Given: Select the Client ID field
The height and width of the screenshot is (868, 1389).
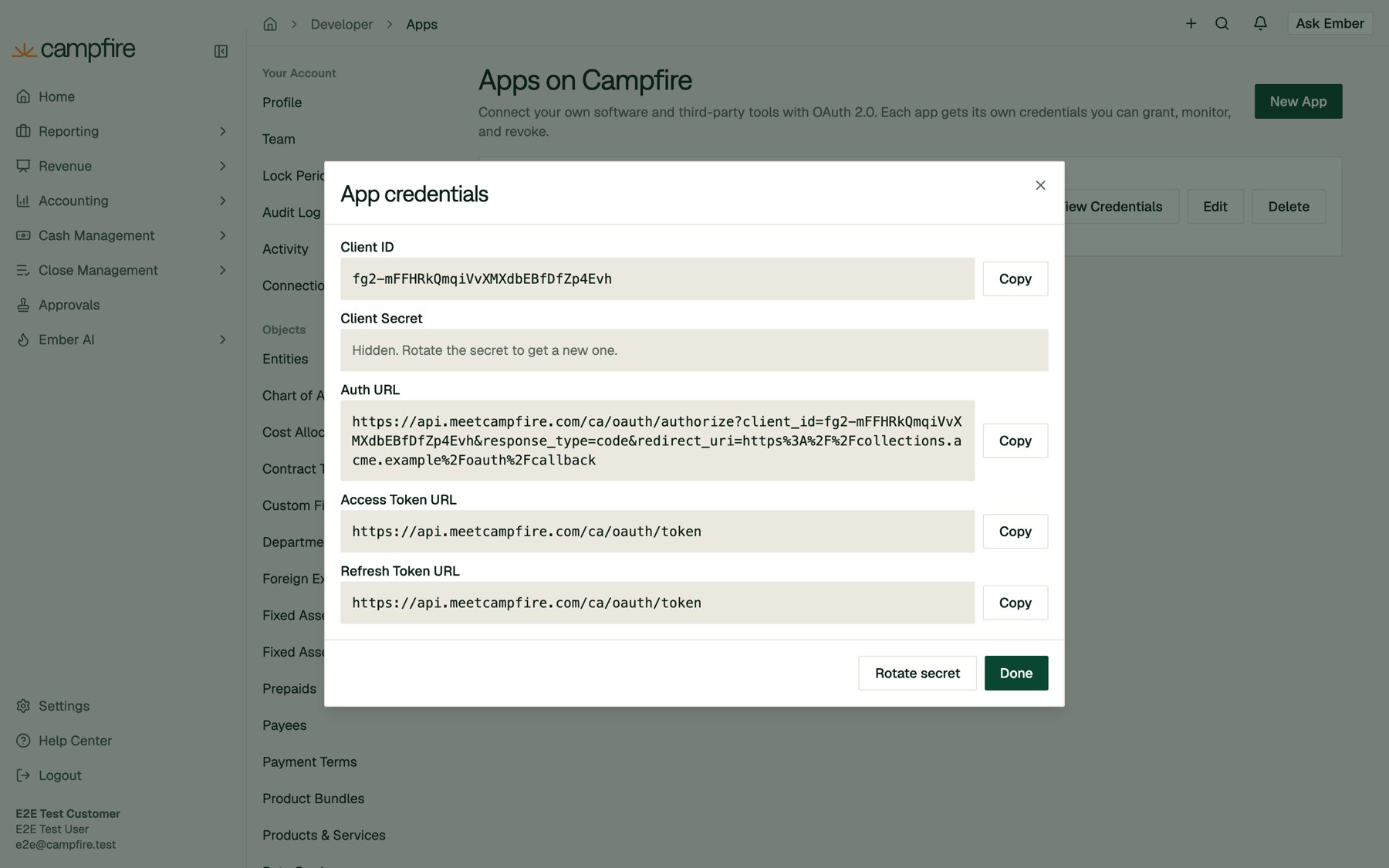Looking at the screenshot, I should tap(657, 279).
